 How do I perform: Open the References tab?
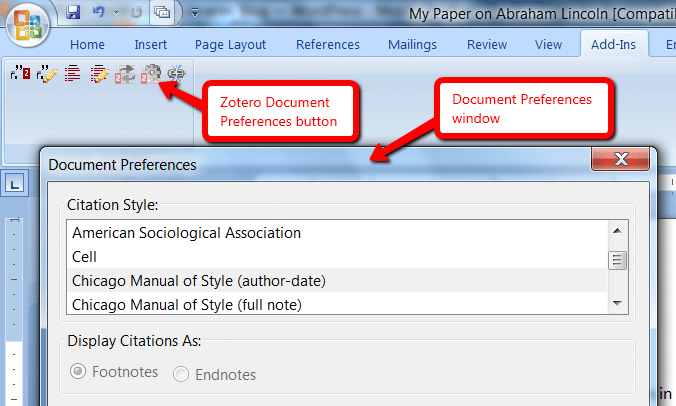(328, 45)
